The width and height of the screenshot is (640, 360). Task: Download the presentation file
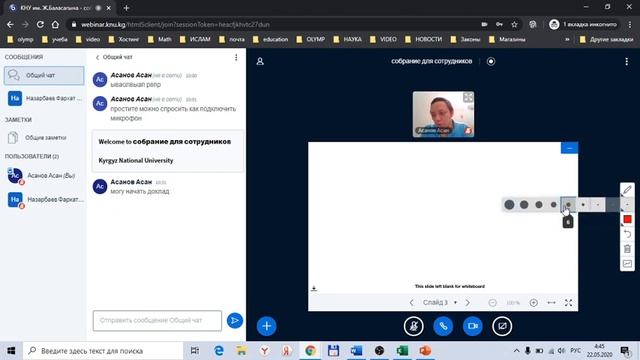pyautogui.click(x=313, y=289)
